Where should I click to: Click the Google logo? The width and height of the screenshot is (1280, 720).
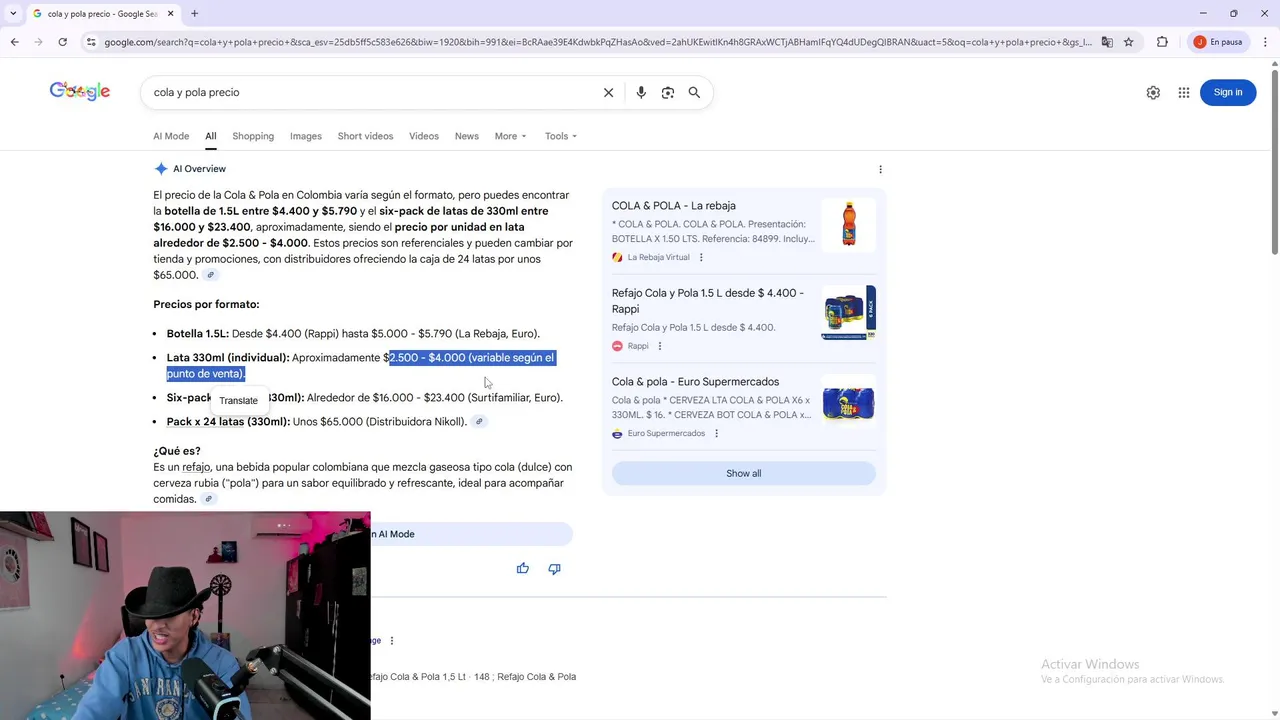click(80, 91)
